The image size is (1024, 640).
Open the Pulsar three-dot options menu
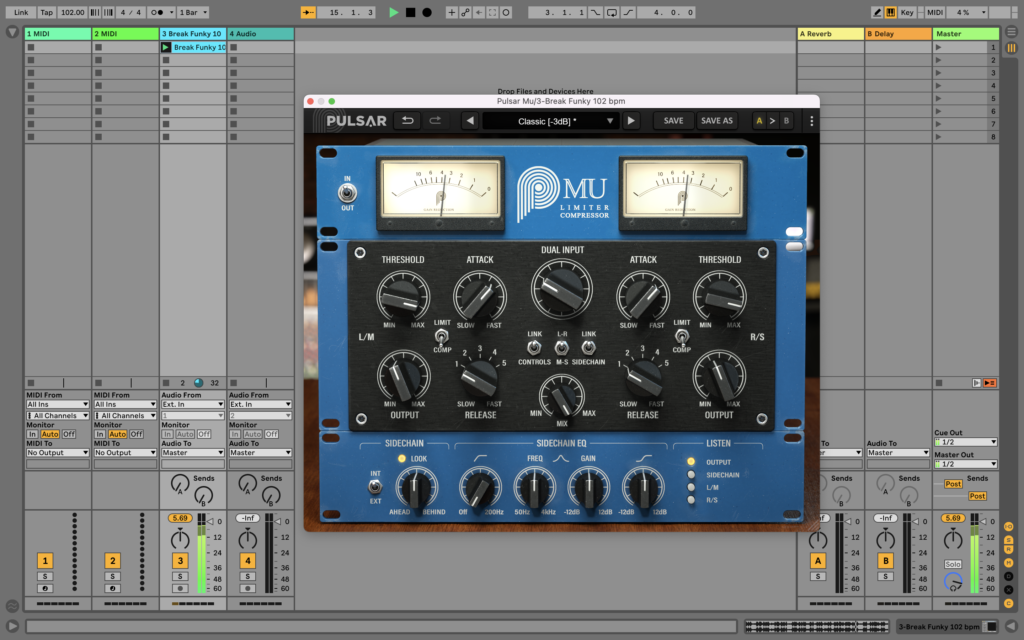coord(811,121)
